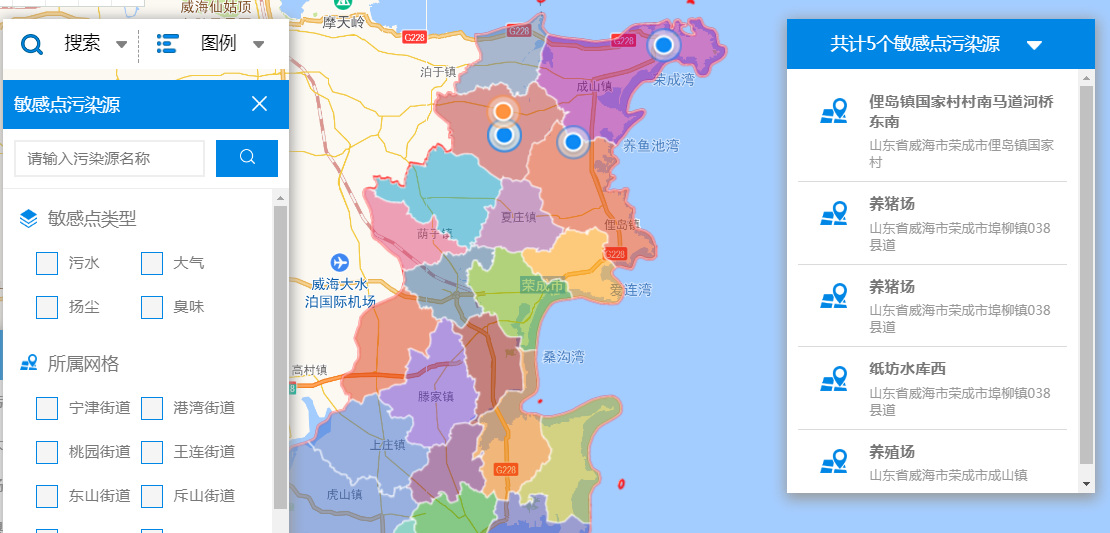Click the 共计5个敏感点污染源 header
The height and width of the screenshot is (533, 1110).
[x=940, y=44]
